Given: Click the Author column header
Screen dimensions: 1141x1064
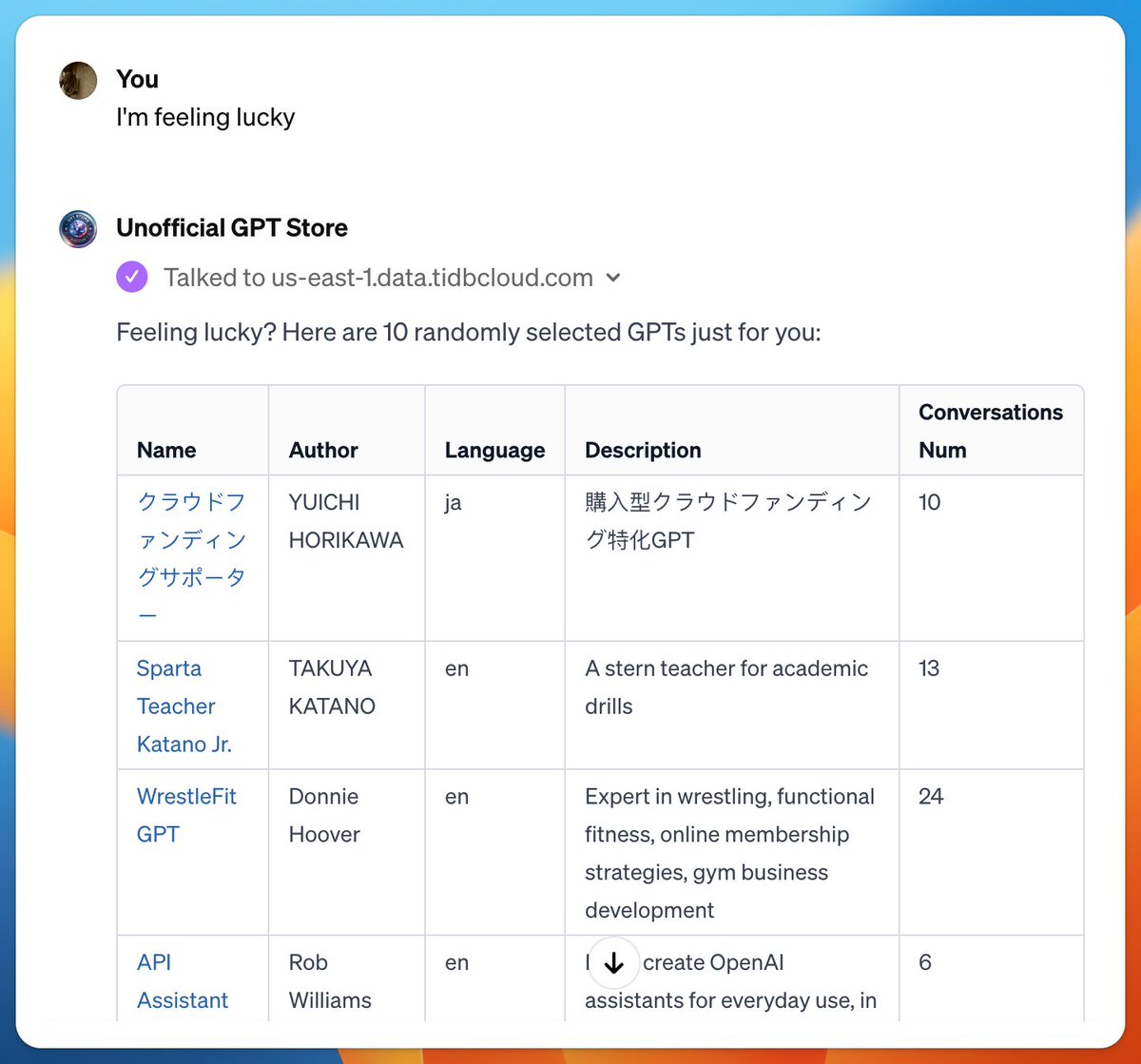Looking at the screenshot, I should pyautogui.click(x=323, y=450).
